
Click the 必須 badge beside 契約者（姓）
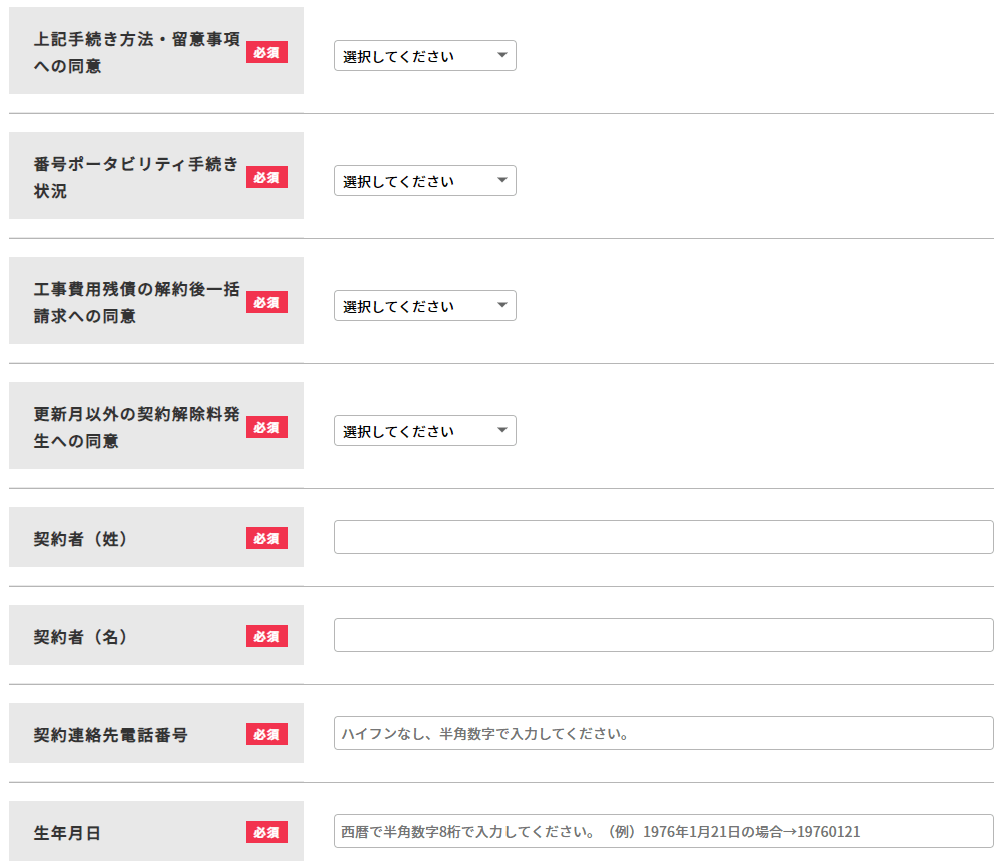click(267, 538)
